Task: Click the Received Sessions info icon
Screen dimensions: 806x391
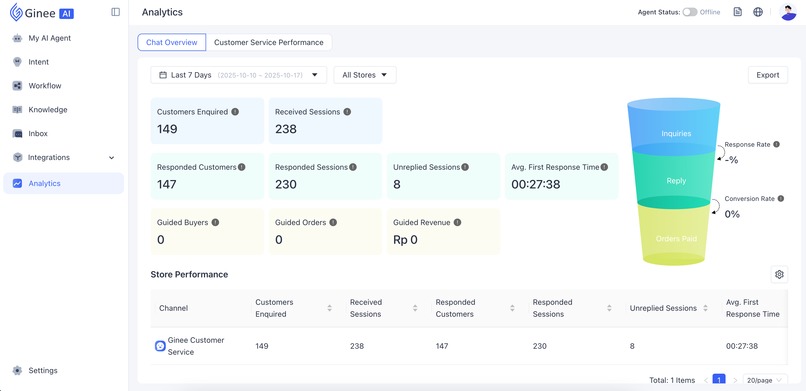Action: pyautogui.click(x=347, y=111)
